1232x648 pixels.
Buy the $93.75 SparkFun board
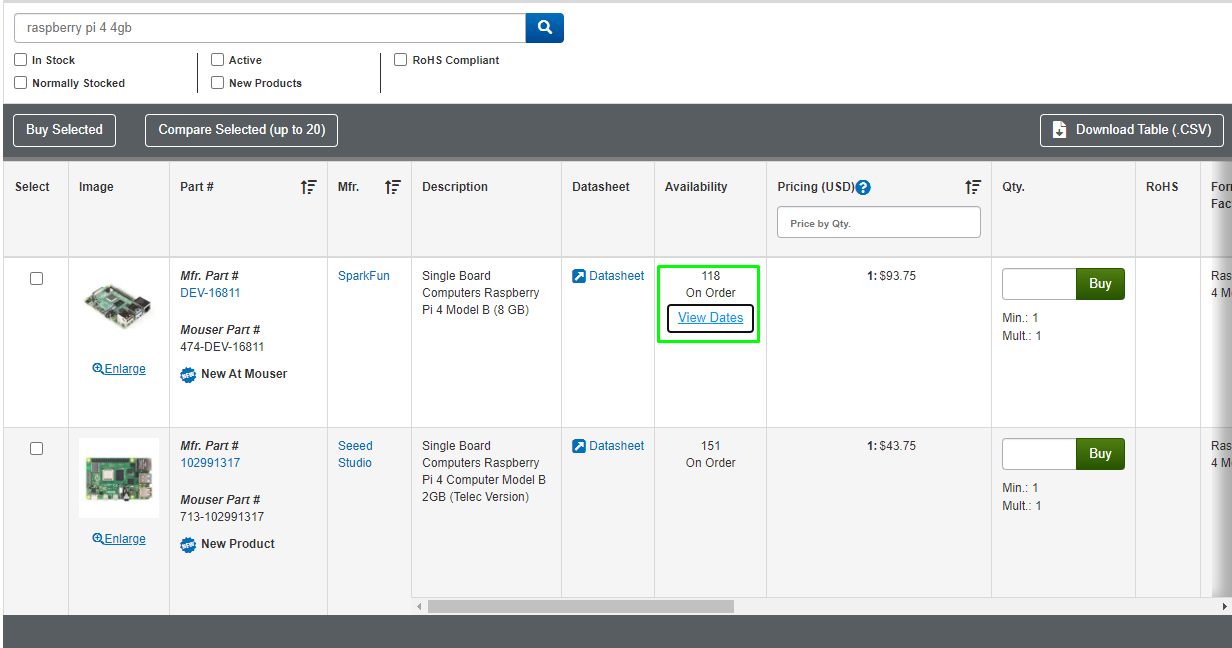click(1100, 284)
